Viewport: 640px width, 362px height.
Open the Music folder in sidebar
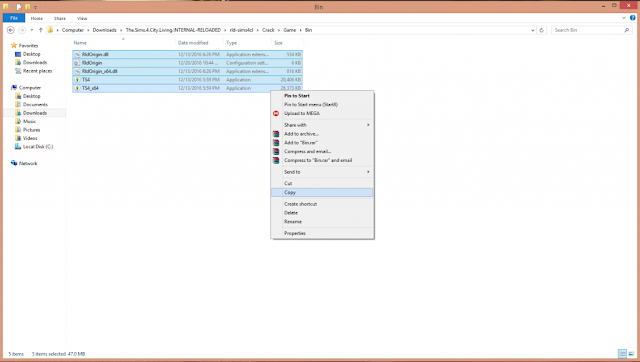tap(29, 121)
